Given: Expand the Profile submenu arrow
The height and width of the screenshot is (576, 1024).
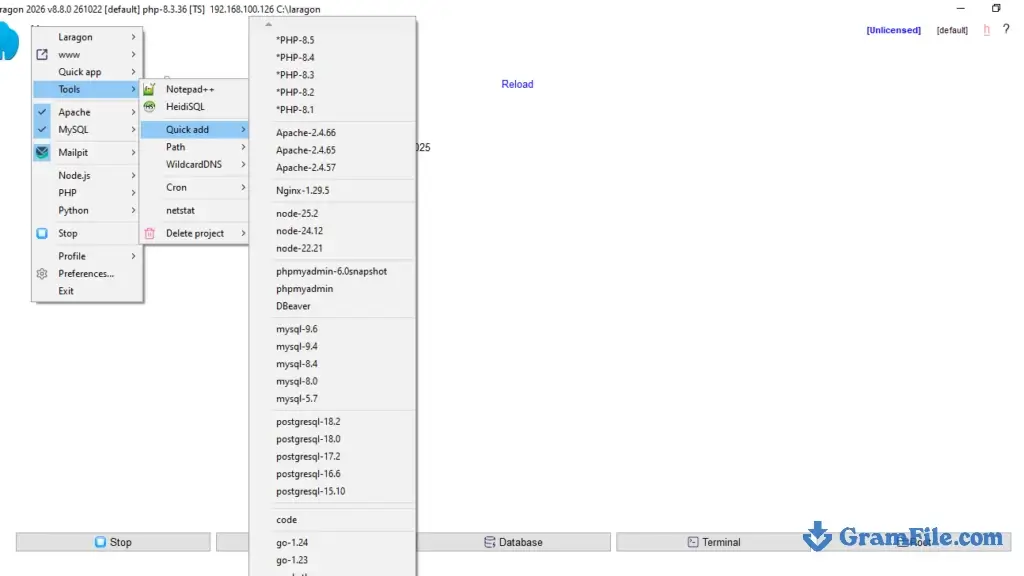Looking at the screenshot, I should 133,256.
